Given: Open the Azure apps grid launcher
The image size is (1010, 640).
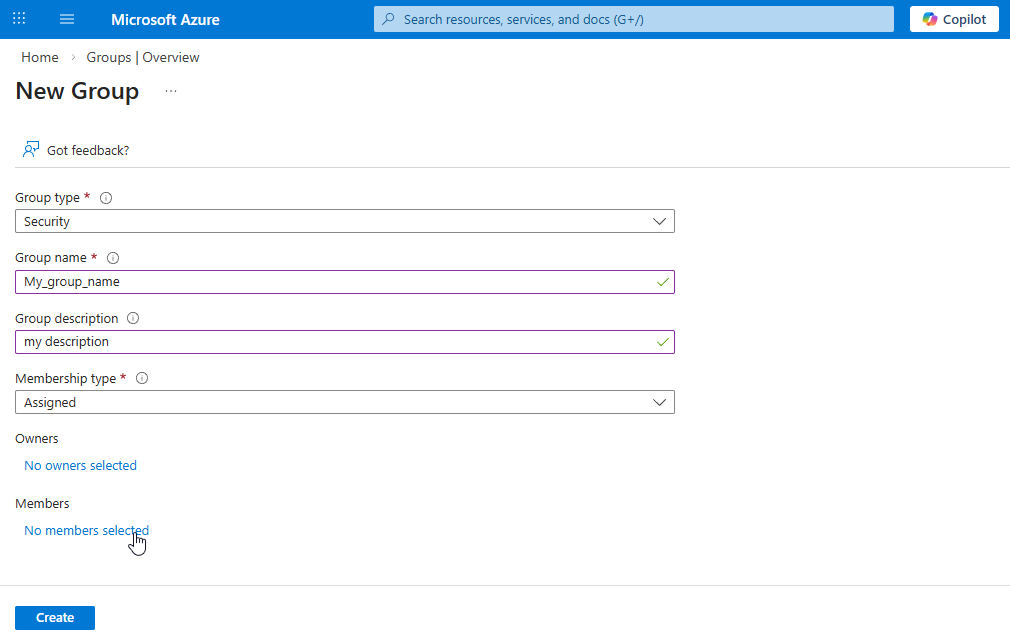Looking at the screenshot, I should (19, 19).
